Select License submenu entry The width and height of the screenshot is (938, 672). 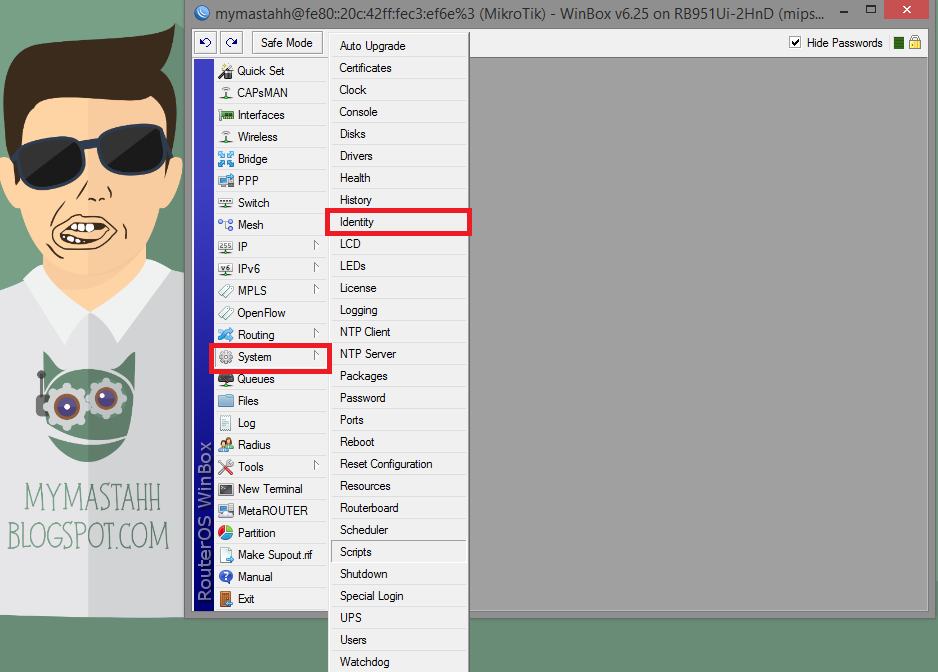click(398, 288)
